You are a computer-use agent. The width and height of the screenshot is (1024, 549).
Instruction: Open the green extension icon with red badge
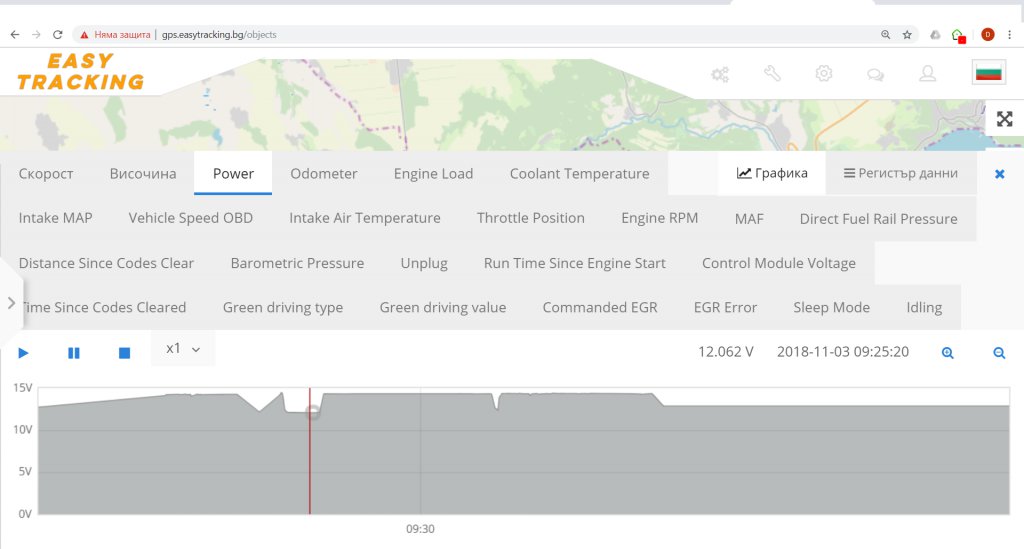coord(958,35)
